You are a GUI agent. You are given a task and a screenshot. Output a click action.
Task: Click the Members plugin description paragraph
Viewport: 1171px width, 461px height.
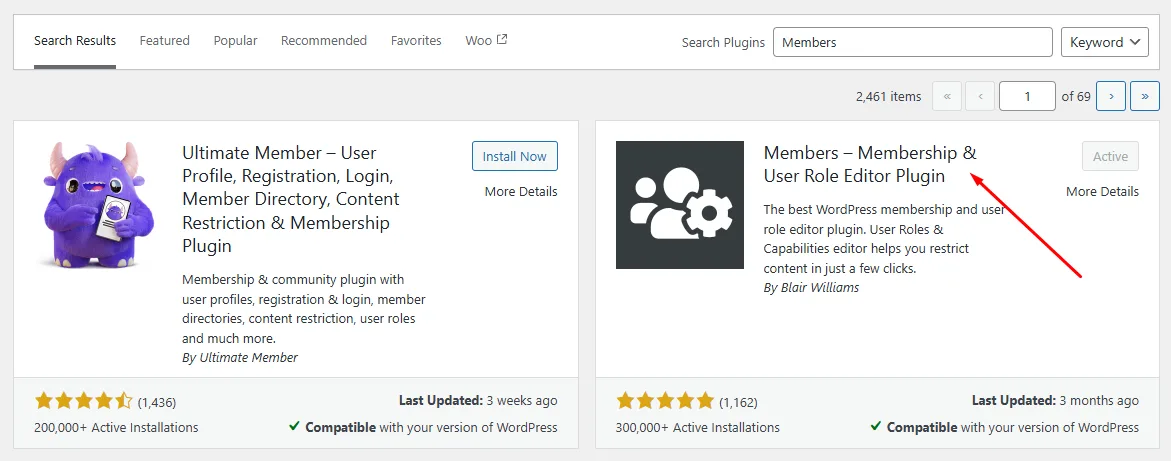883,239
